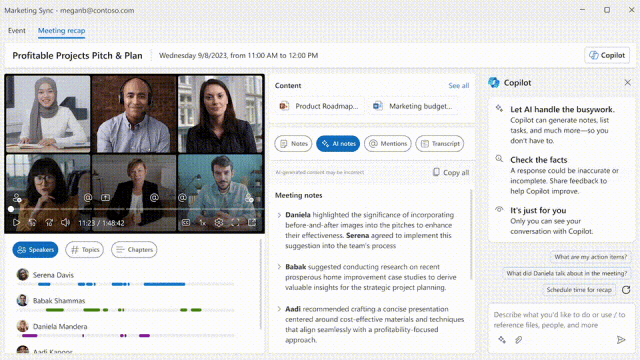Click the Serena Davis name label
The image size is (640, 360).
(53, 275)
